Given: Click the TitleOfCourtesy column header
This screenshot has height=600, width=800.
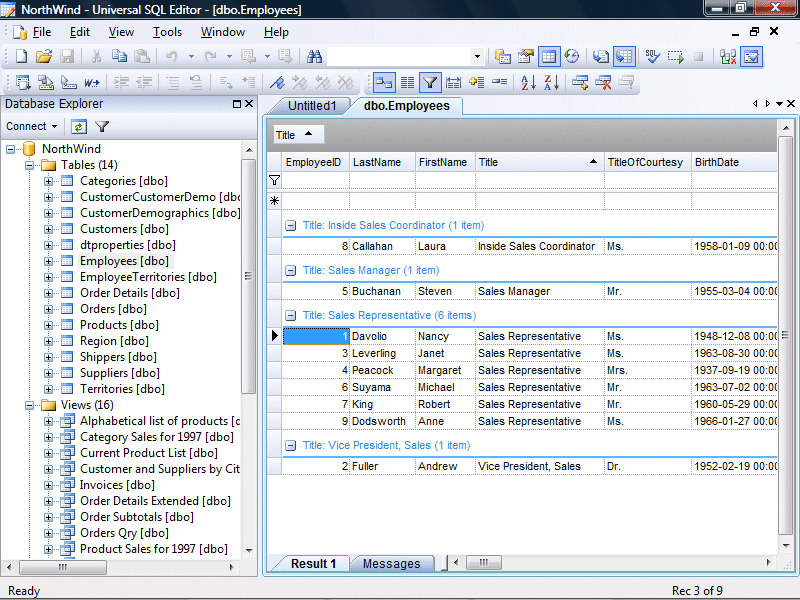Looking at the screenshot, I should 647,162.
